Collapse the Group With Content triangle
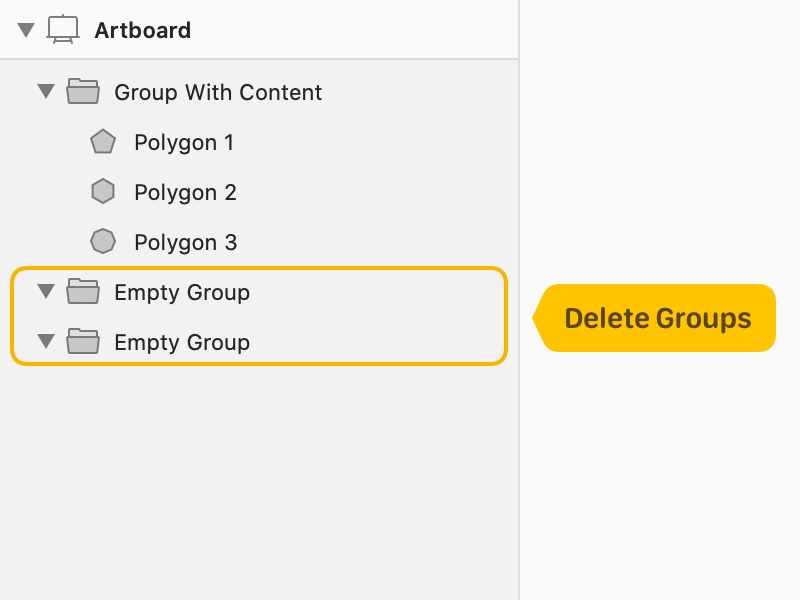Image resolution: width=800 pixels, height=600 pixels. pyautogui.click(x=46, y=91)
